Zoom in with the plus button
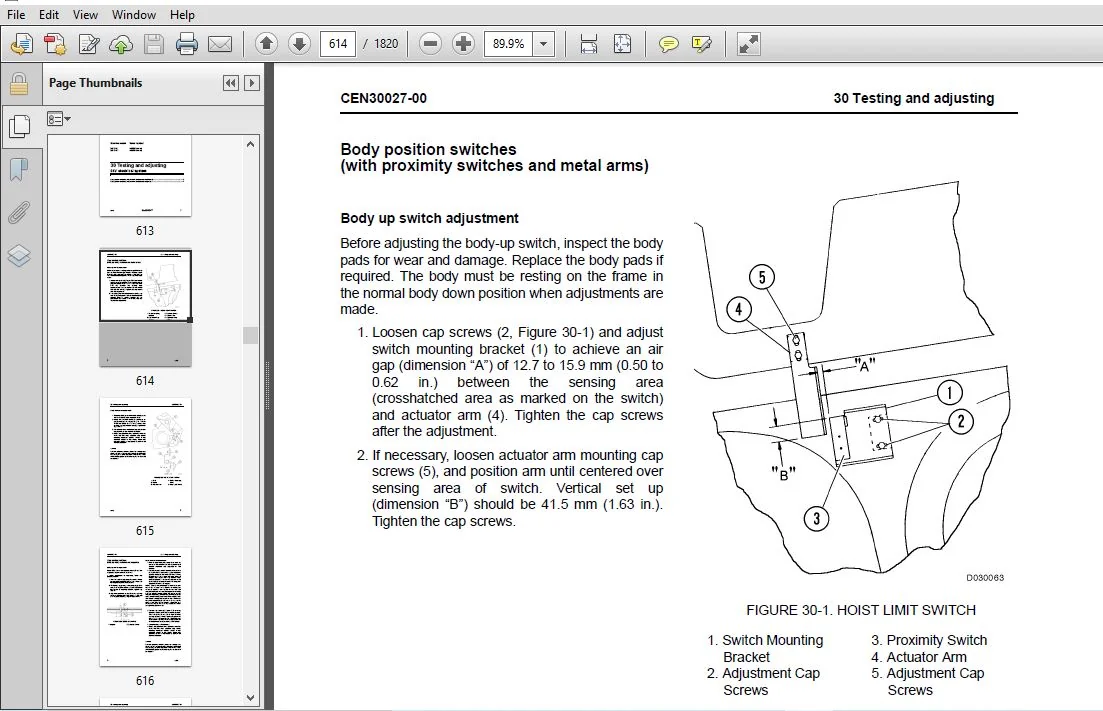This screenshot has height=711, width=1103. pyautogui.click(x=464, y=44)
